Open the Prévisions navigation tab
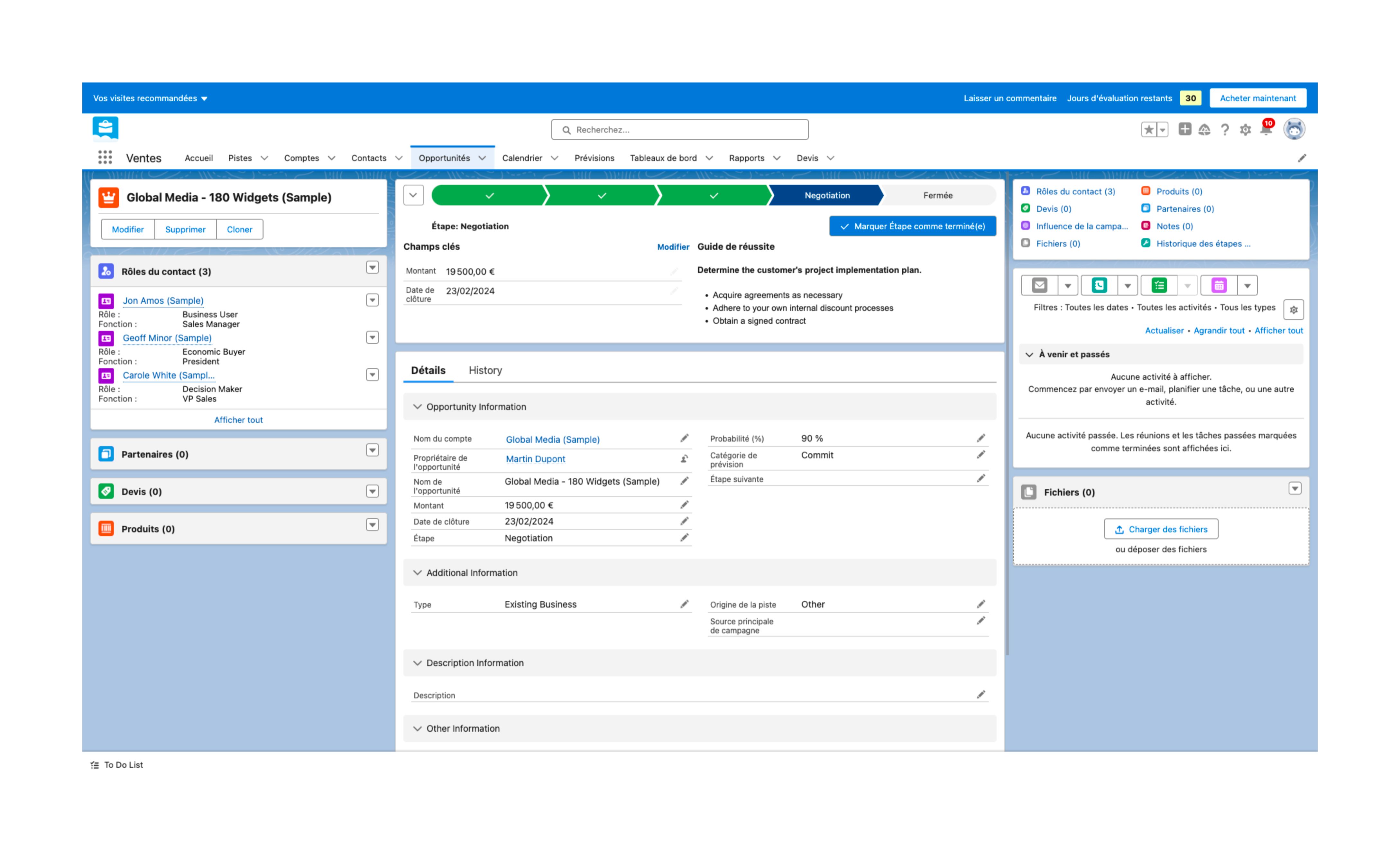Image resolution: width=1400 pixels, height=860 pixels. pyautogui.click(x=594, y=158)
